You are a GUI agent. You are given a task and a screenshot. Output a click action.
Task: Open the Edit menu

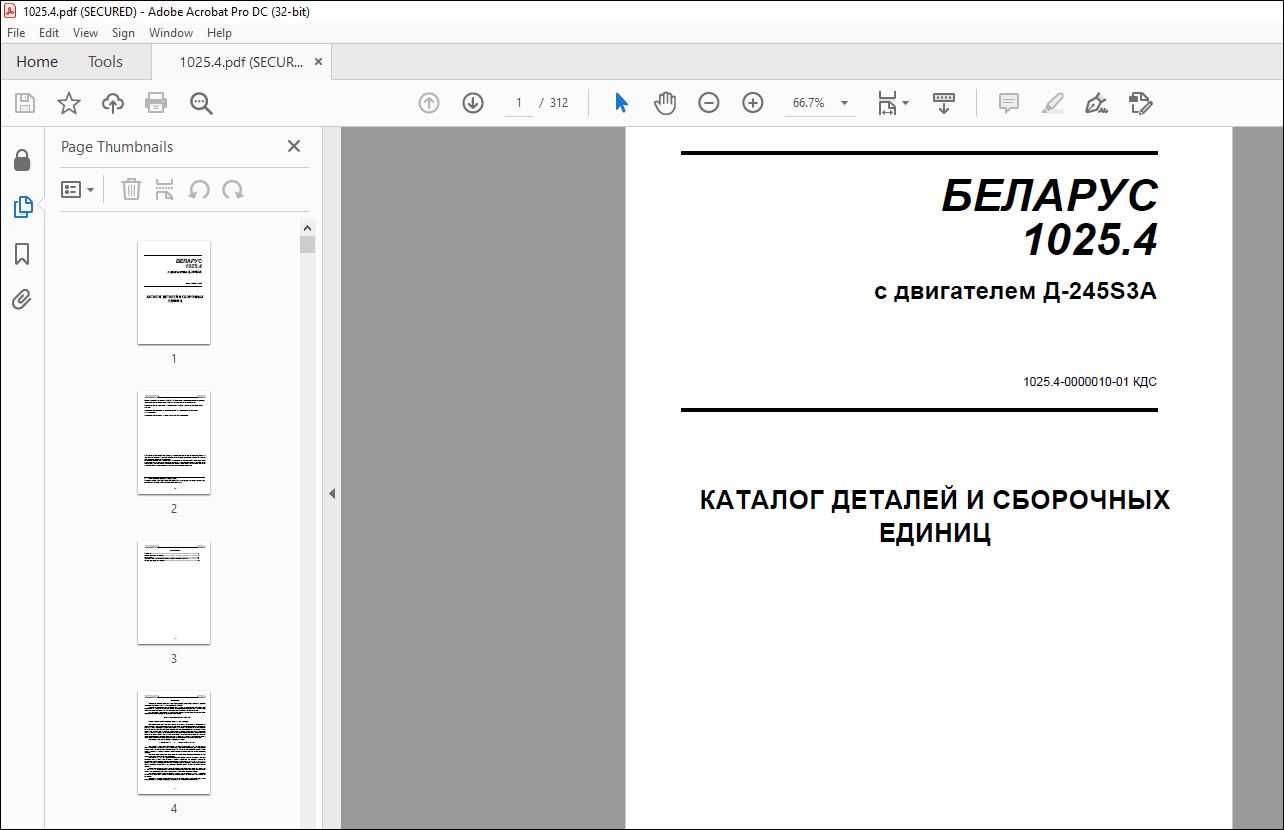[49, 33]
